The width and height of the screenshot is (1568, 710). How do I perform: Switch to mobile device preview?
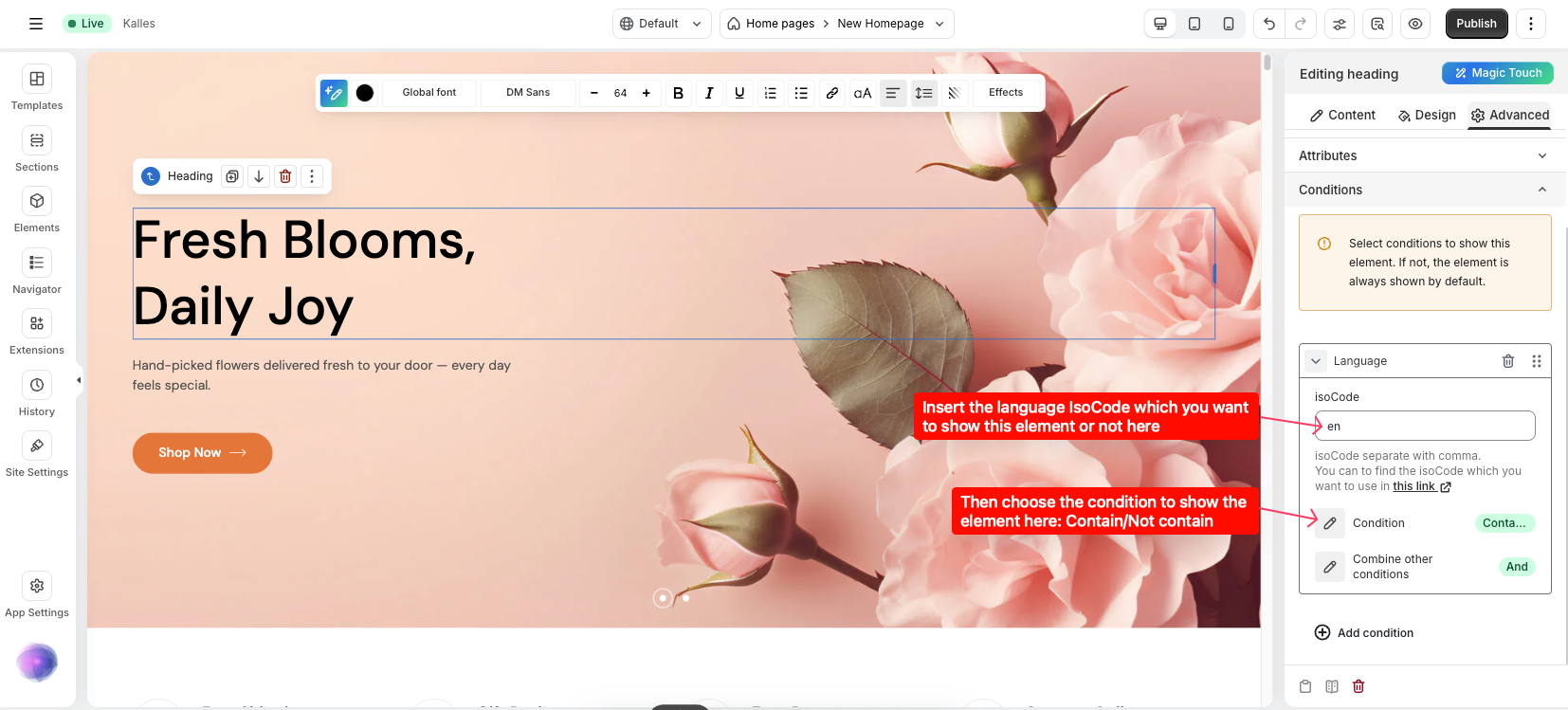point(1228,24)
